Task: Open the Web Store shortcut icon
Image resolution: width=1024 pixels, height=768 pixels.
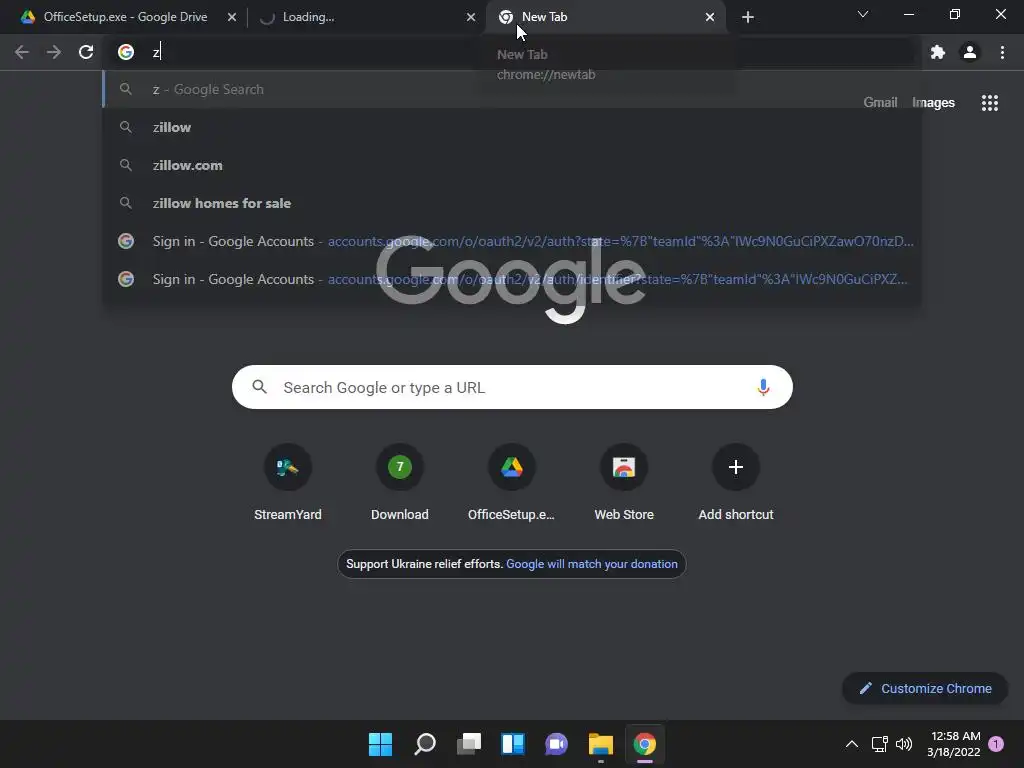Action: pos(624,467)
